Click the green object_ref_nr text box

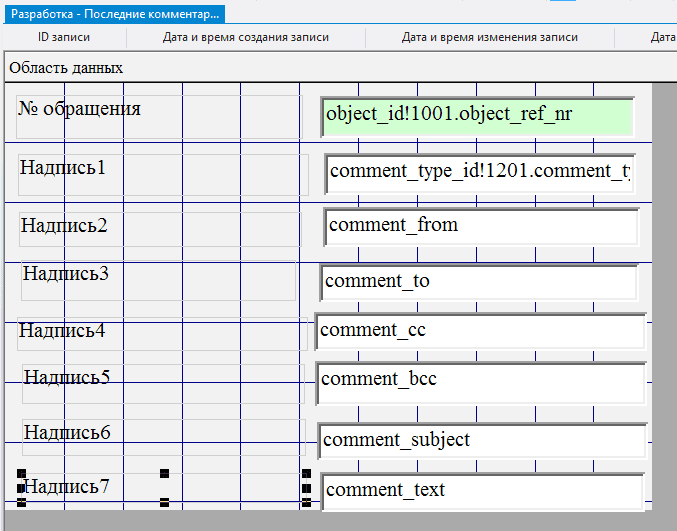(x=478, y=115)
